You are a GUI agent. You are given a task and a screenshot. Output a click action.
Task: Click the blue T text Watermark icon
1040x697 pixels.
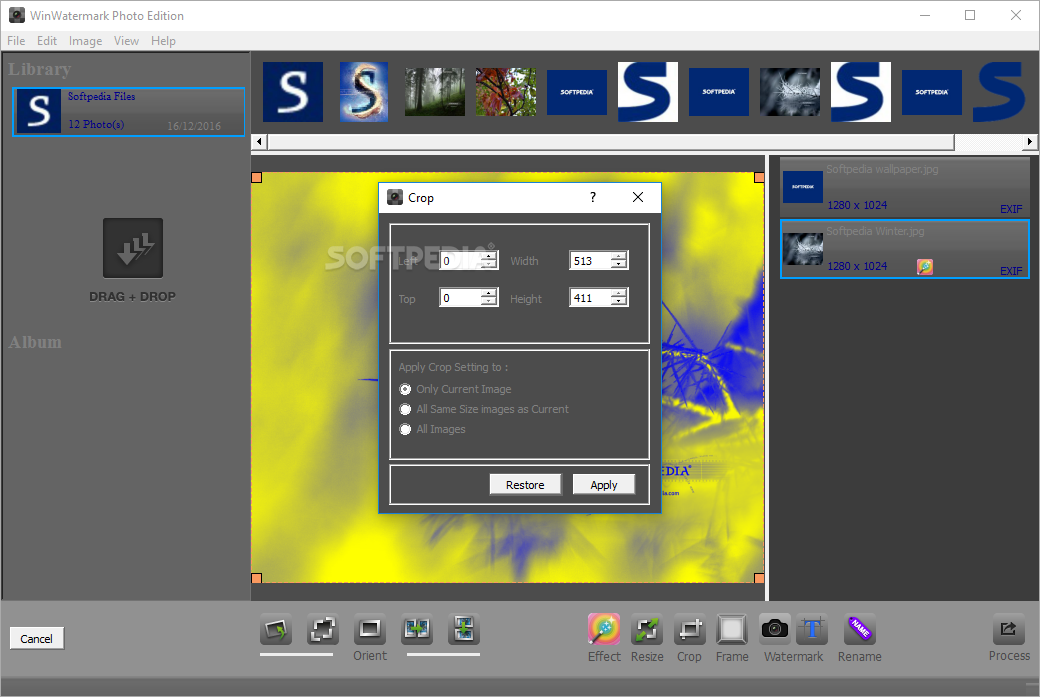pos(812,629)
